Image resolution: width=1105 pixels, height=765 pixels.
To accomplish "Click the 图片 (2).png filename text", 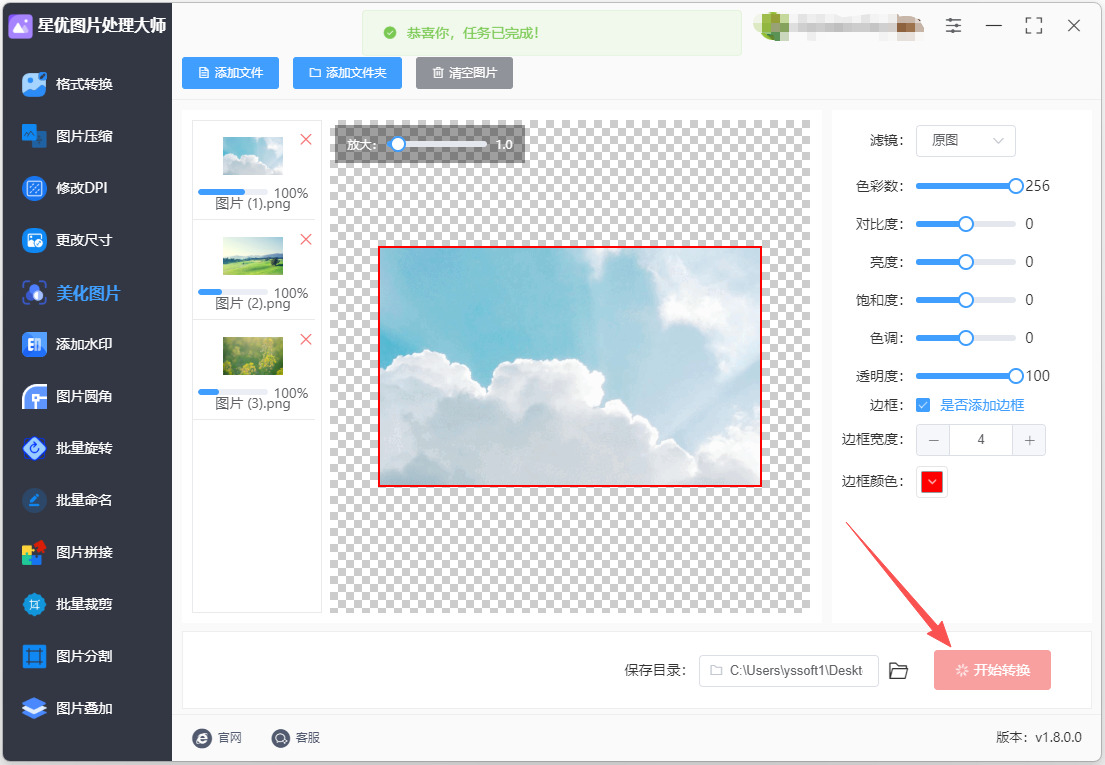I will [253, 304].
